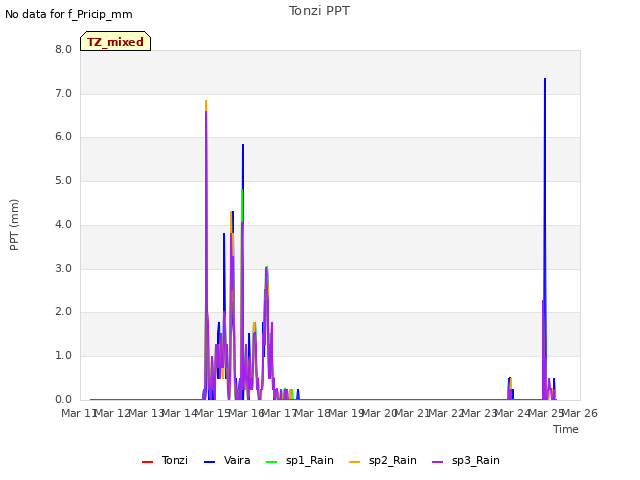This screenshot has height=480, width=640.
Task: Click the 1.0 y-axis tick label
Action: [63, 356]
